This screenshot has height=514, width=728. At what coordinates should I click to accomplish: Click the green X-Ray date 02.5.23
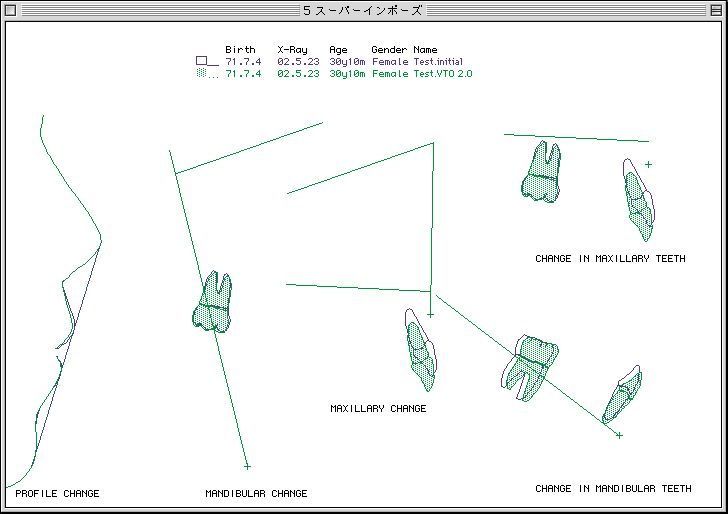point(299,73)
